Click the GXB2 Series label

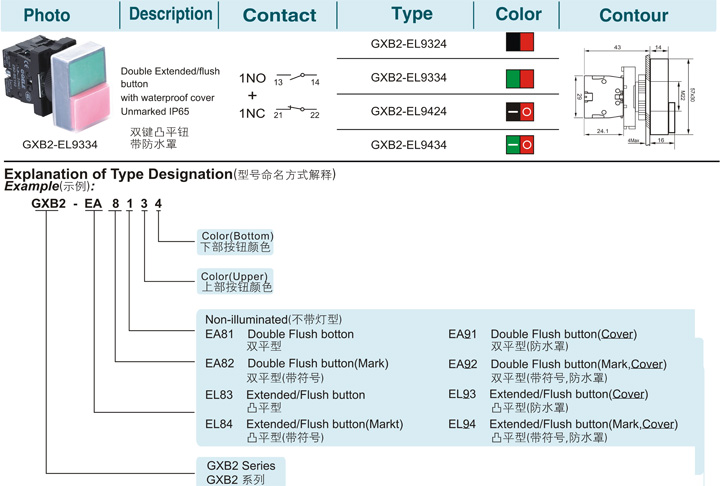(240, 465)
